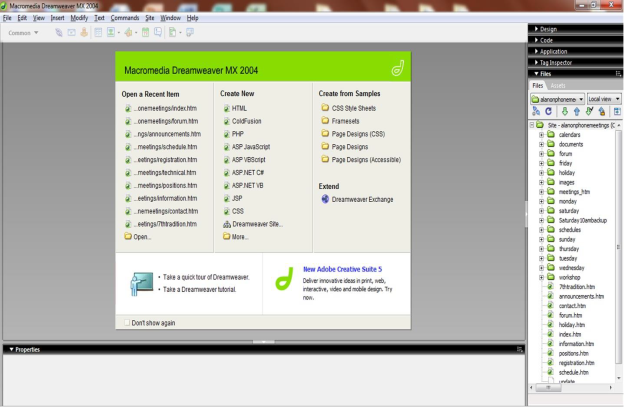Expand the workshop folder tree node
Viewport: 625px width, 408px height.
tap(541, 277)
